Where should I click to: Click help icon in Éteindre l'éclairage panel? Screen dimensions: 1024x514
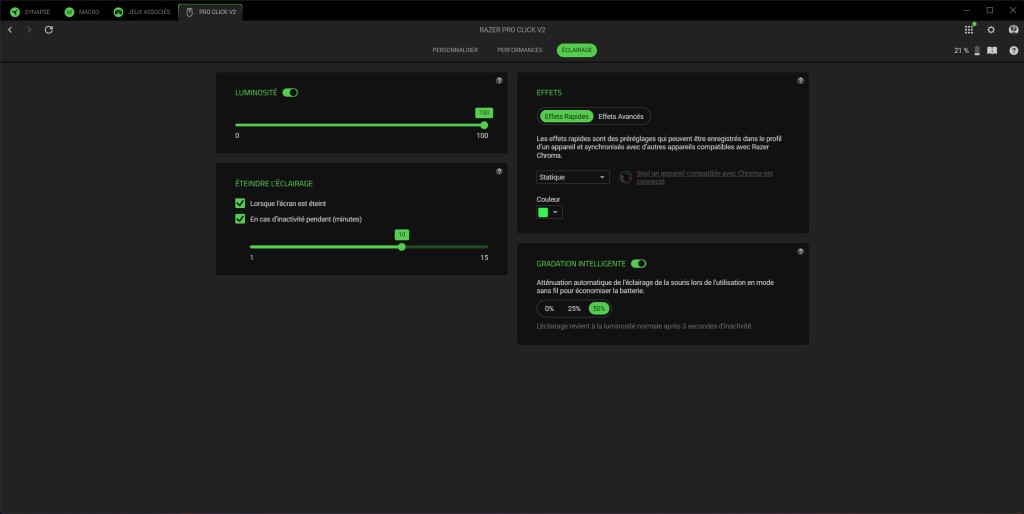(499, 171)
